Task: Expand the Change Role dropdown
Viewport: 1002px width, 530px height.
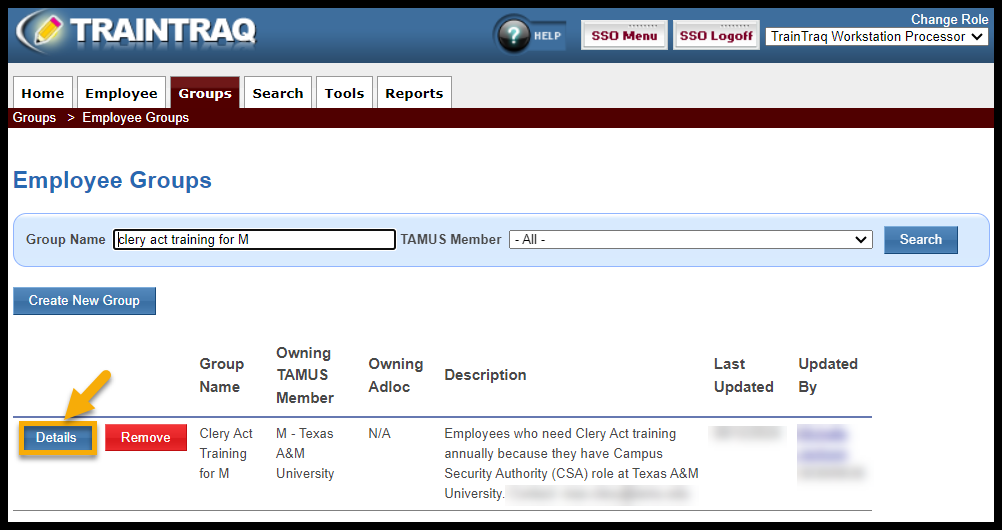Action: point(877,37)
